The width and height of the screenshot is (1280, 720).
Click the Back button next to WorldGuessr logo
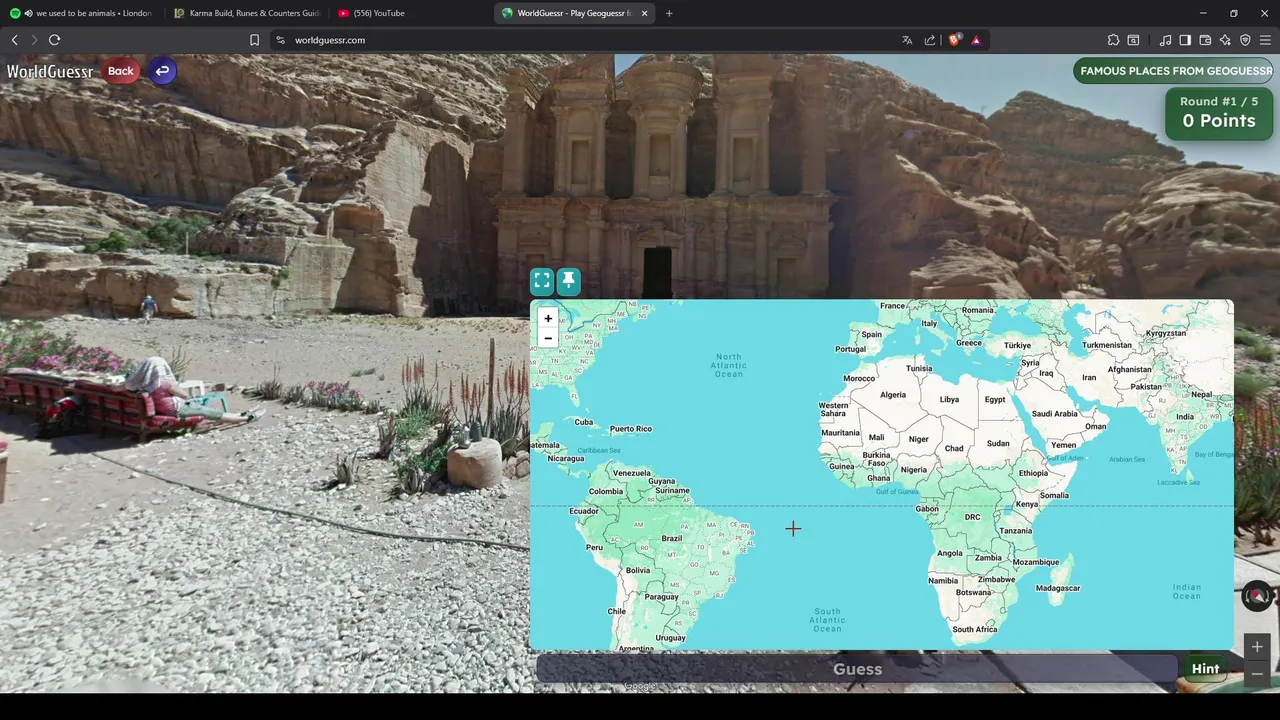(x=120, y=71)
